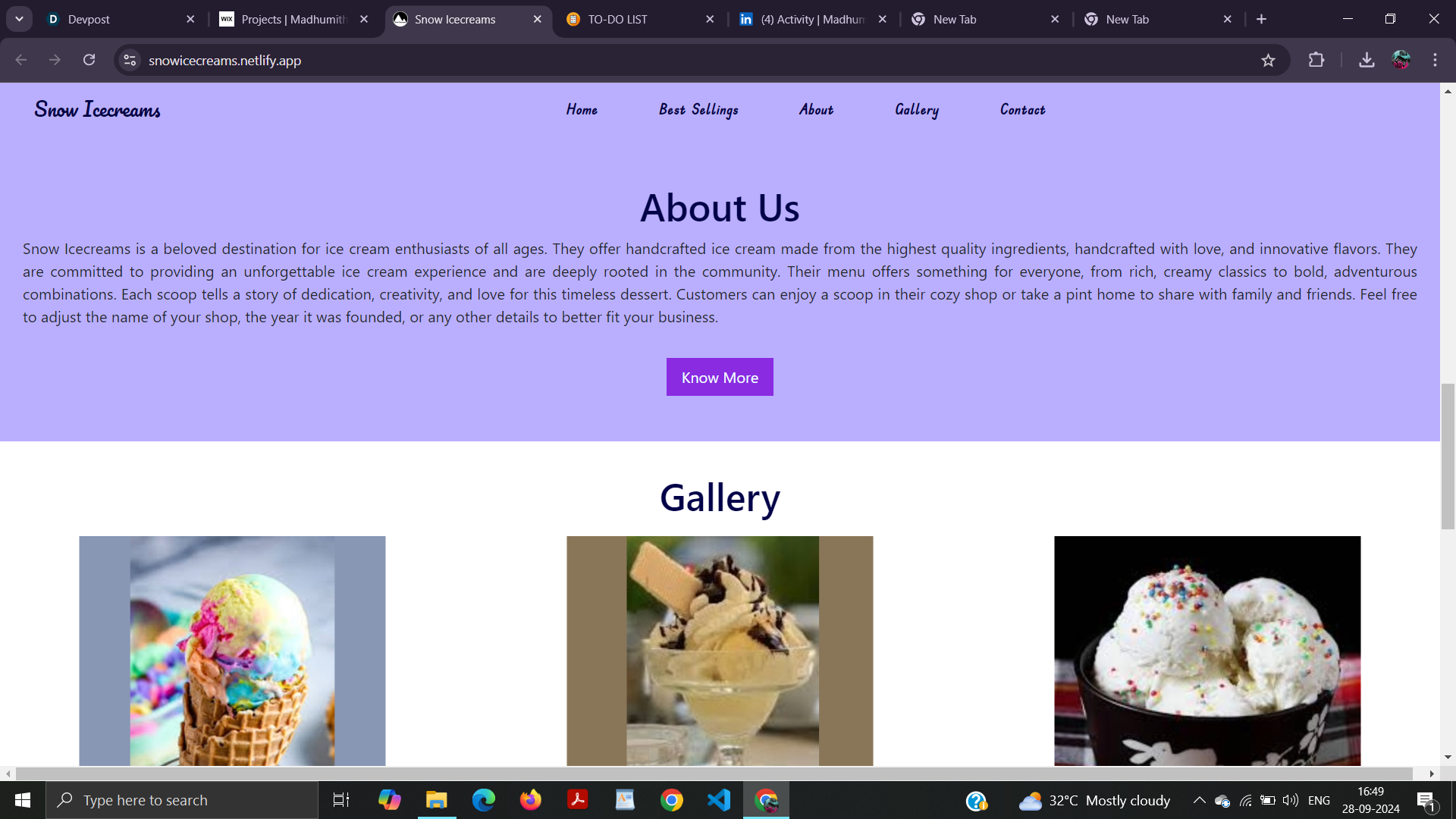Click the Know More button

point(720,377)
